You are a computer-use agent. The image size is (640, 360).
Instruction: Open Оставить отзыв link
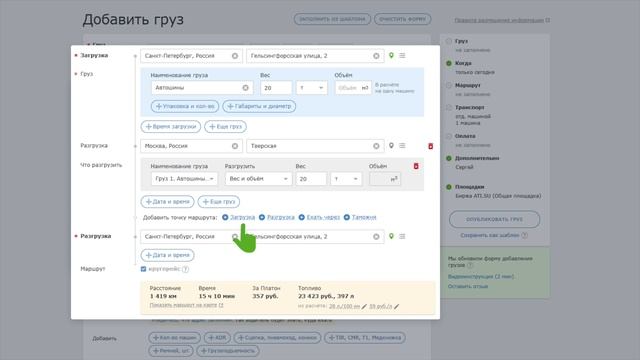(468, 287)
